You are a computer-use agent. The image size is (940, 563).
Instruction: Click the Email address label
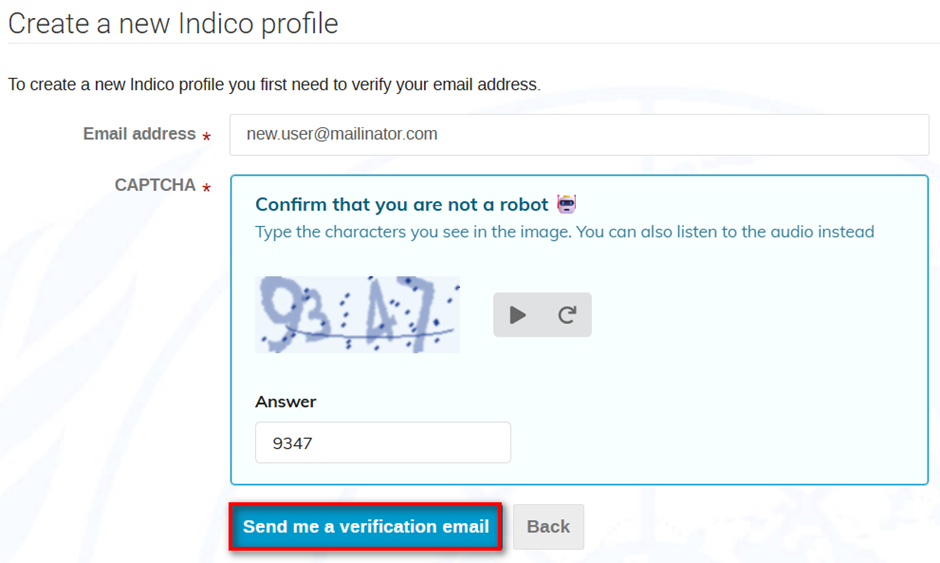tap(139, 134)
